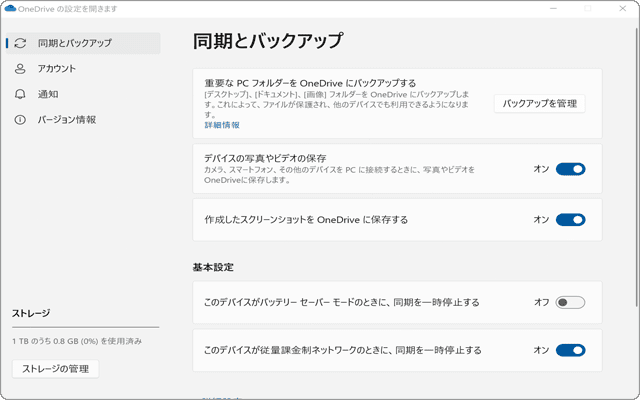The width and height of the screenshot is (640, 400).
Task: Click 重要な PC フォルダーを OneDrive にバックアップする text
Action: 310,83
